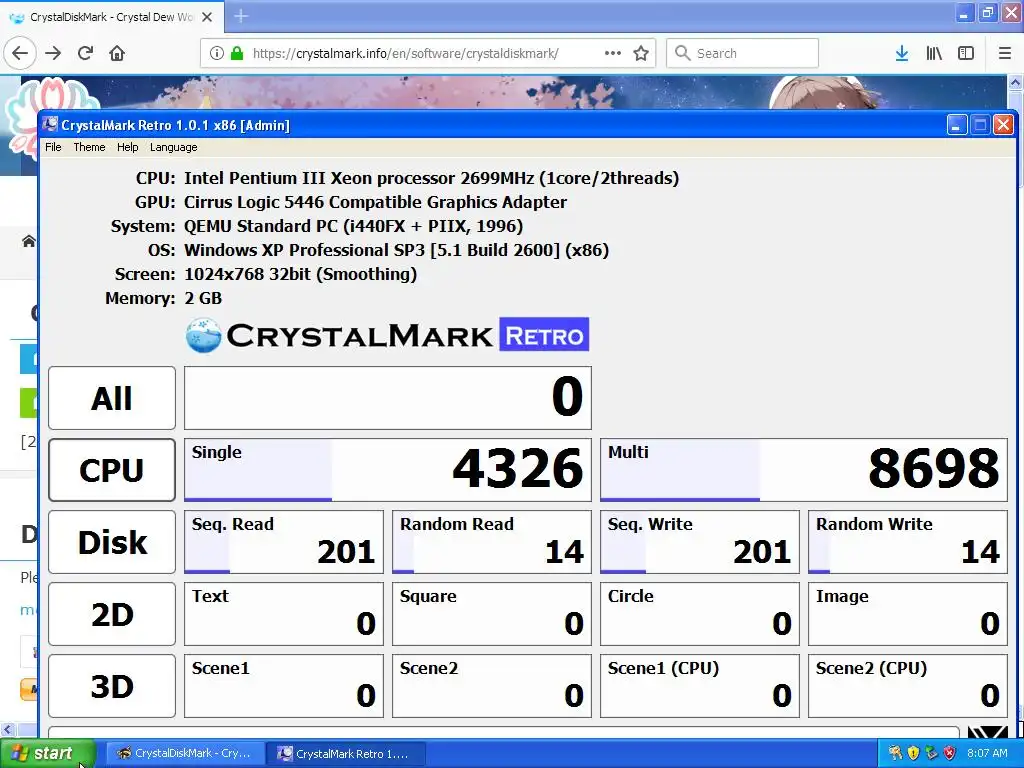The width and height of the screenshot is (1024, 768).
Task: Toggle Firefox sidebar icon
Action: click(x=966, y=53)
